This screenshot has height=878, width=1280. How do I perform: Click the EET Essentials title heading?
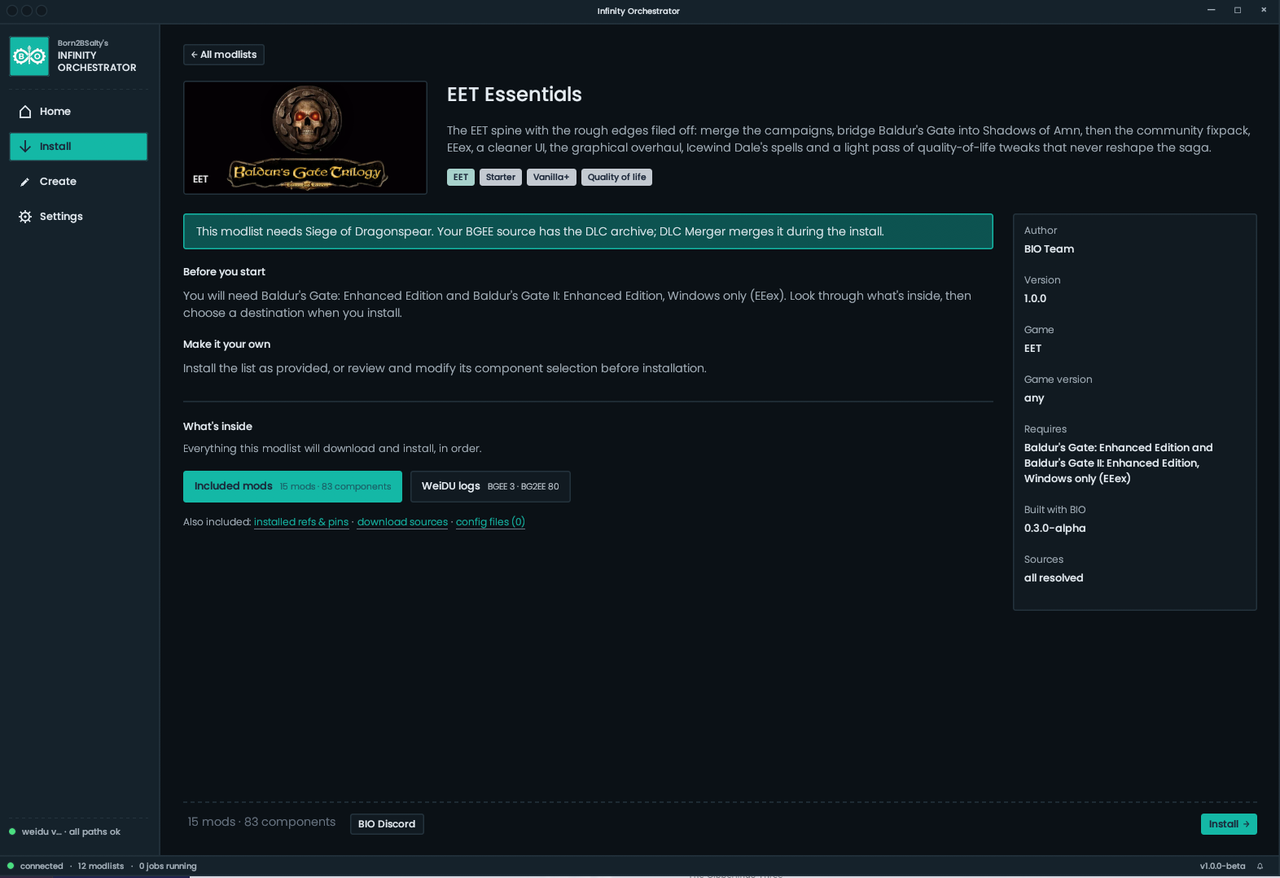tap(514, 94)
